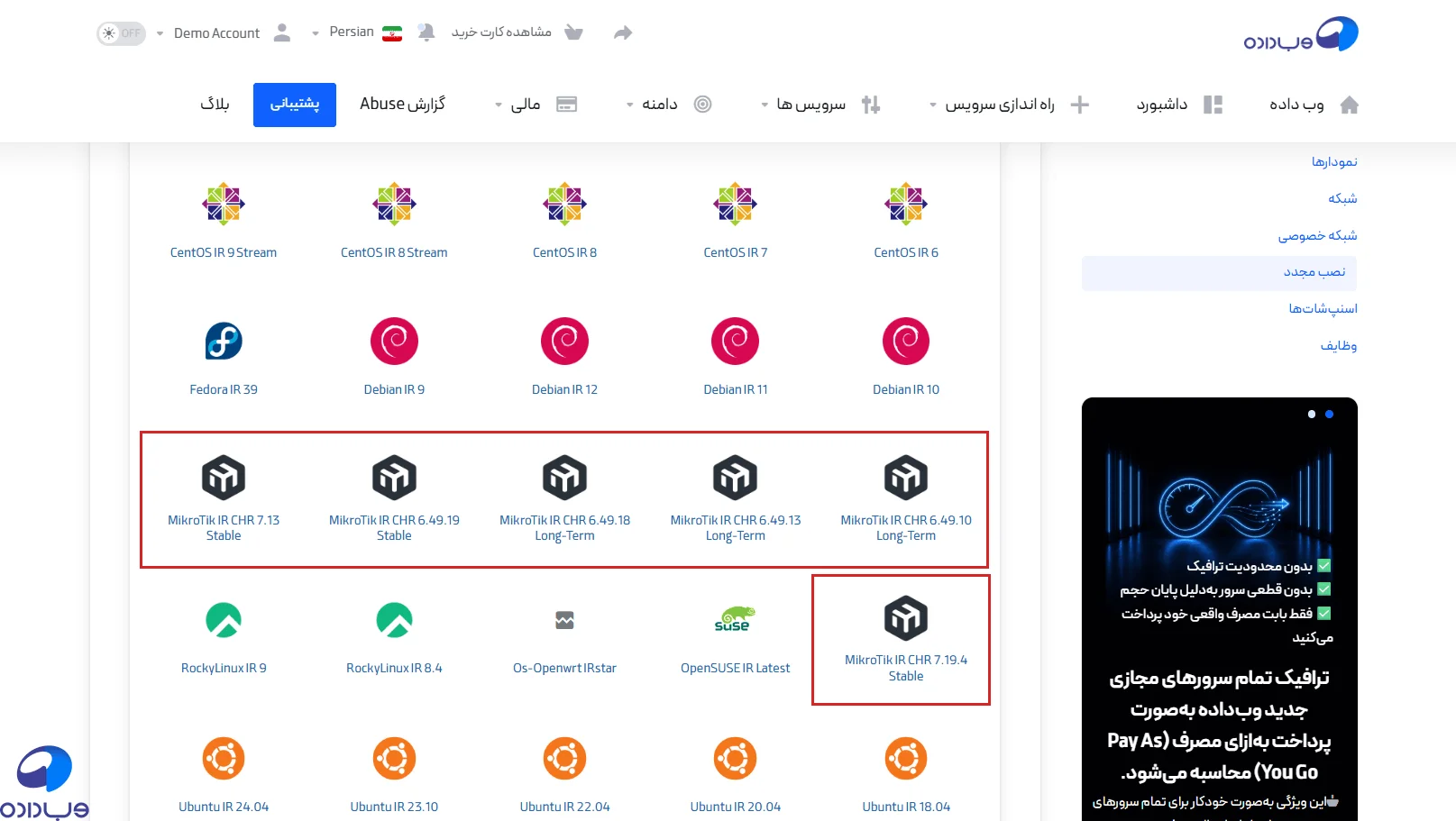Choose the Debian IR 9 icon
The height and width of the screenshot is (821, 1456).
pyautogui.click(x=394, y=342)
